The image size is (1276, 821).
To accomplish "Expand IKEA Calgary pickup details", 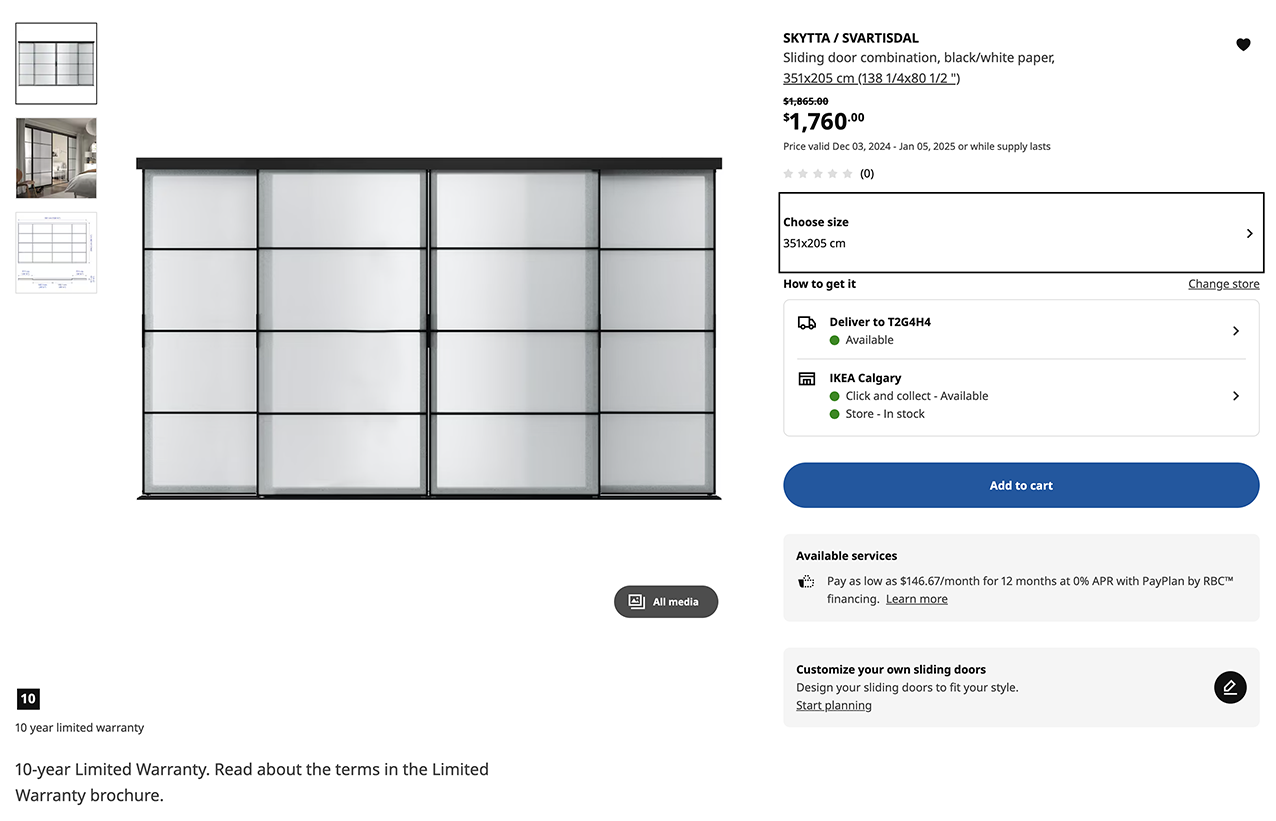I will coord(1020,396).
